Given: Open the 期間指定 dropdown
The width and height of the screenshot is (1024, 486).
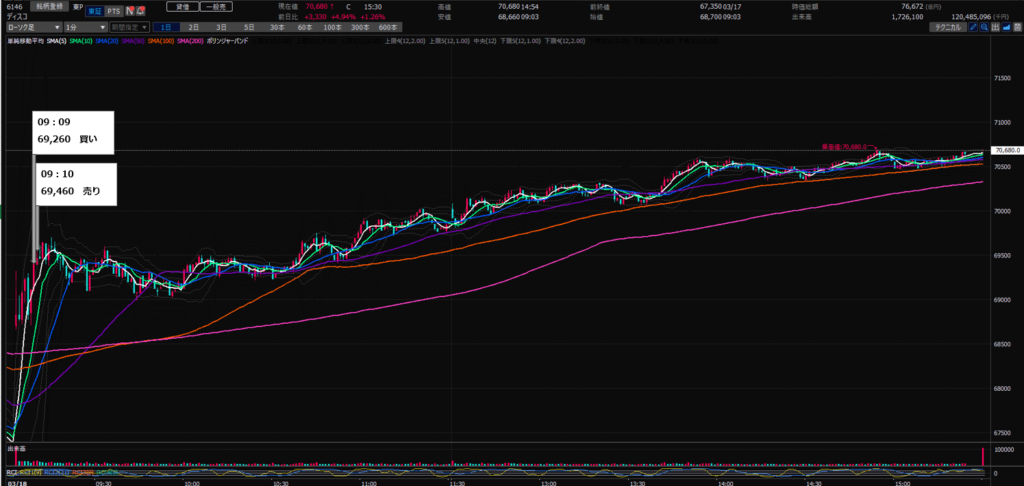Looking at the screenshot, I should point(129,27).
